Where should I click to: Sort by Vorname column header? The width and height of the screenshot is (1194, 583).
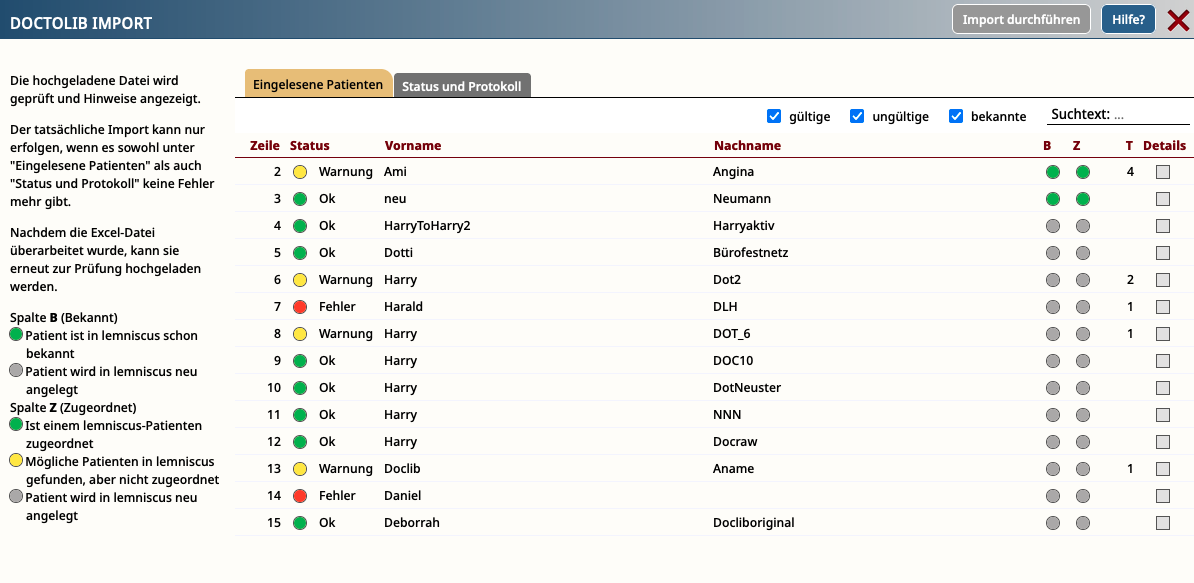413,145
